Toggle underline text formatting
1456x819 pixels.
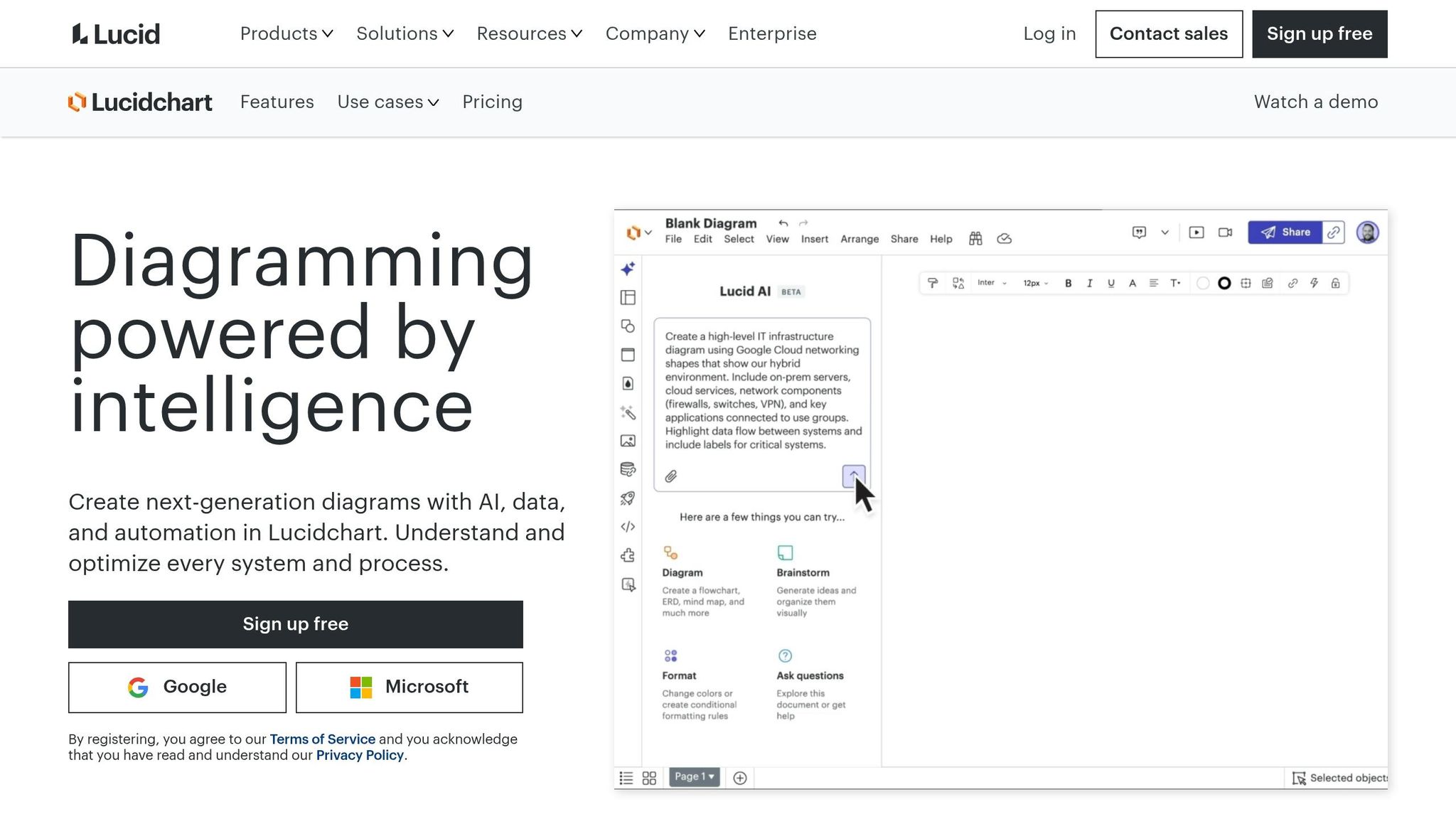pos(1110,283)
